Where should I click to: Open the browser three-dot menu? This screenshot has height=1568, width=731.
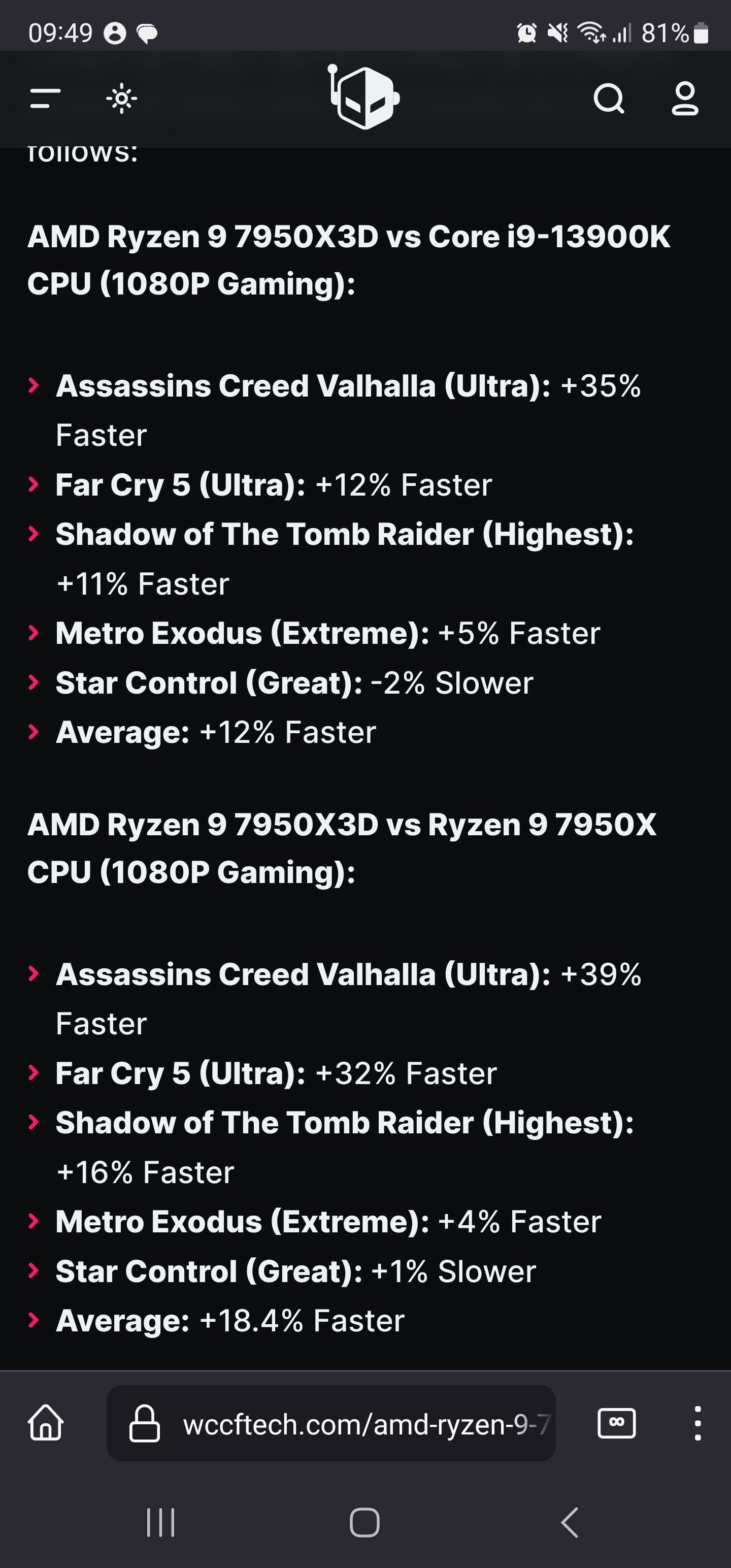[x=697, y=1423]
